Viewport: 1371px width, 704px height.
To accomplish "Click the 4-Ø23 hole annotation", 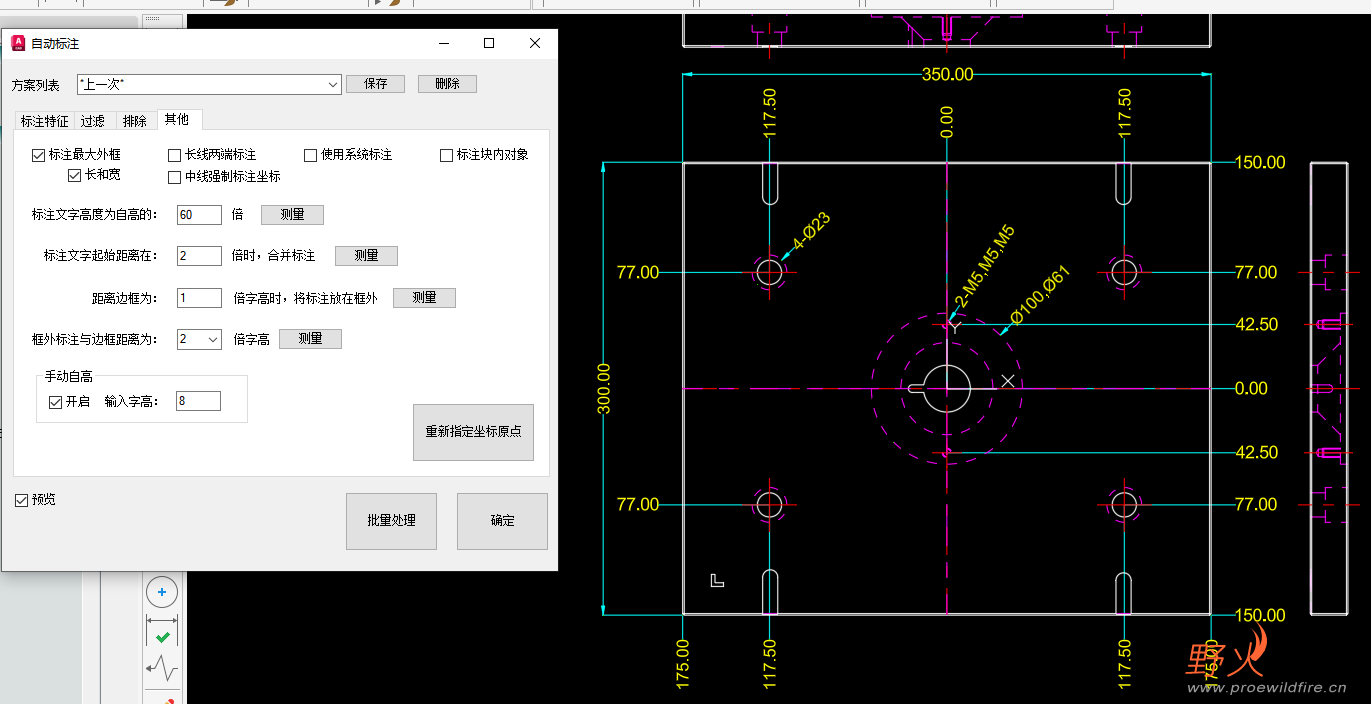I will coord(811,232).
